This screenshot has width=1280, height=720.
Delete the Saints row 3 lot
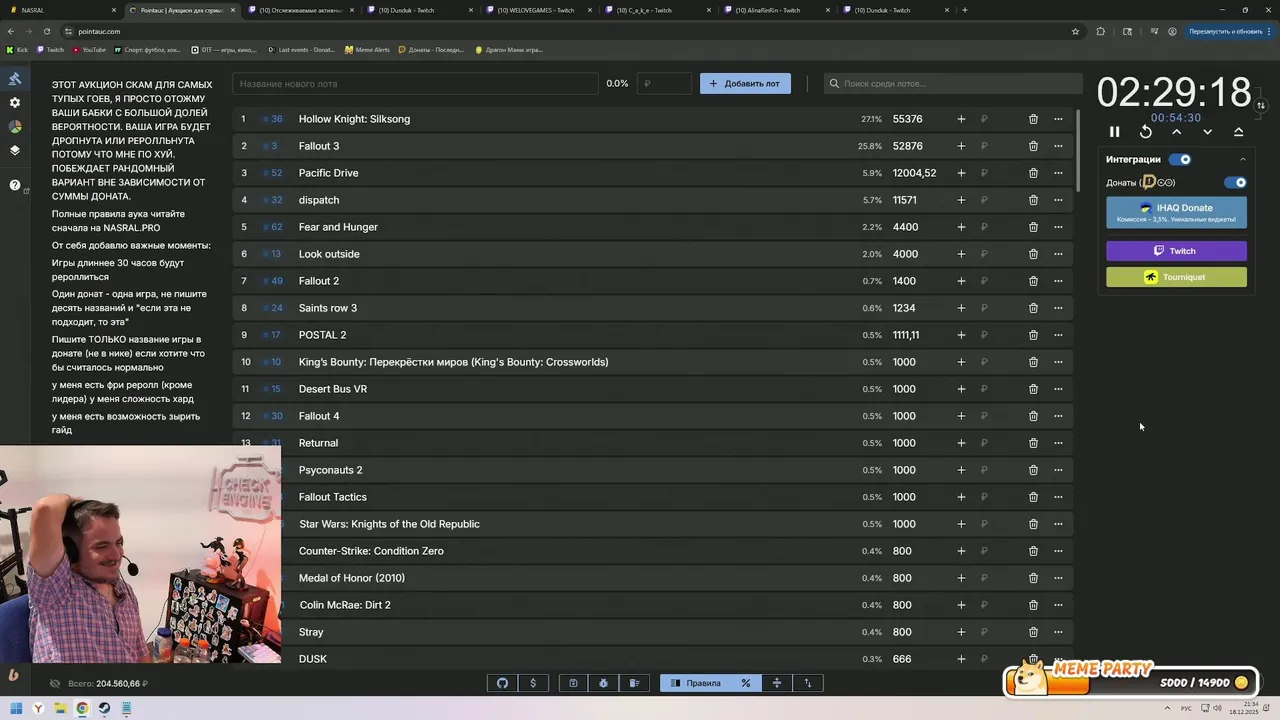tap(1033, 308)
